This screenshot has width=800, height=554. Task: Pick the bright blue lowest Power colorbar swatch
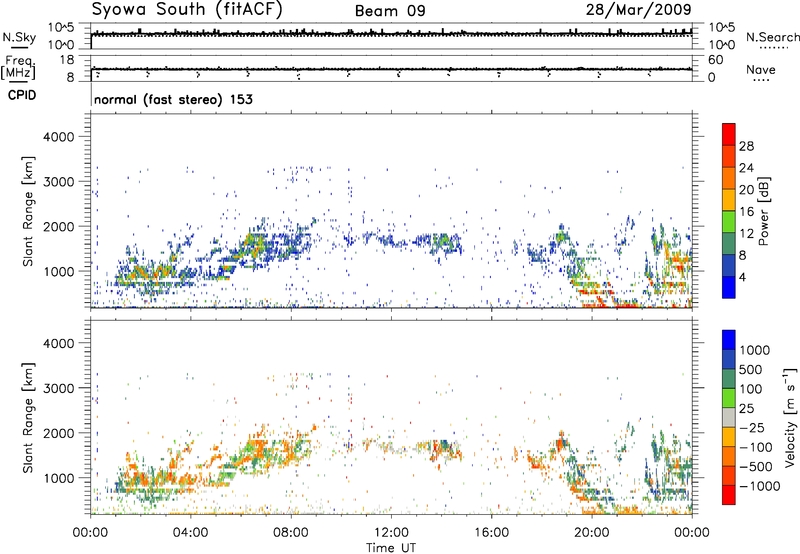click(729, 287)
